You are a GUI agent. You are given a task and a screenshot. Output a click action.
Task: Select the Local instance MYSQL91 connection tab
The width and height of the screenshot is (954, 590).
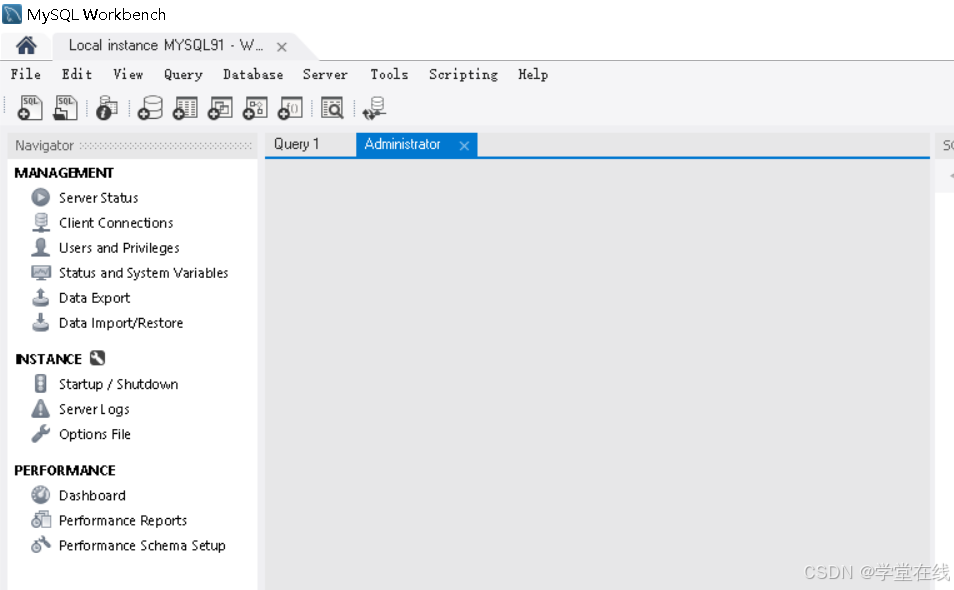(x=165, y=46)
